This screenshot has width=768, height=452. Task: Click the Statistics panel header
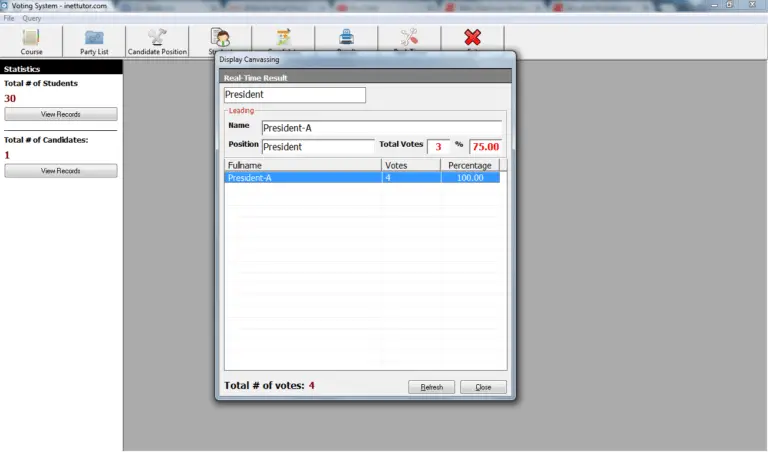pyautogui.click(x=61, y=69)
